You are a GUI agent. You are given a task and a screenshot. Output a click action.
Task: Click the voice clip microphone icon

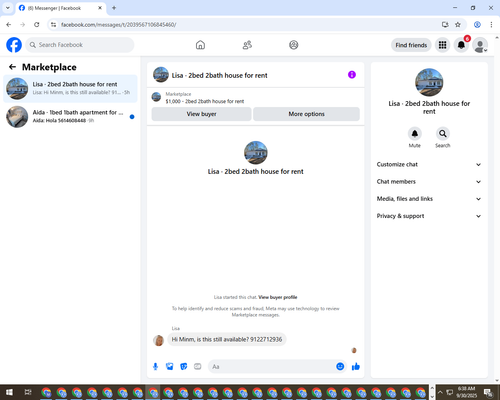pyautogui.click(x=155, y=367)
